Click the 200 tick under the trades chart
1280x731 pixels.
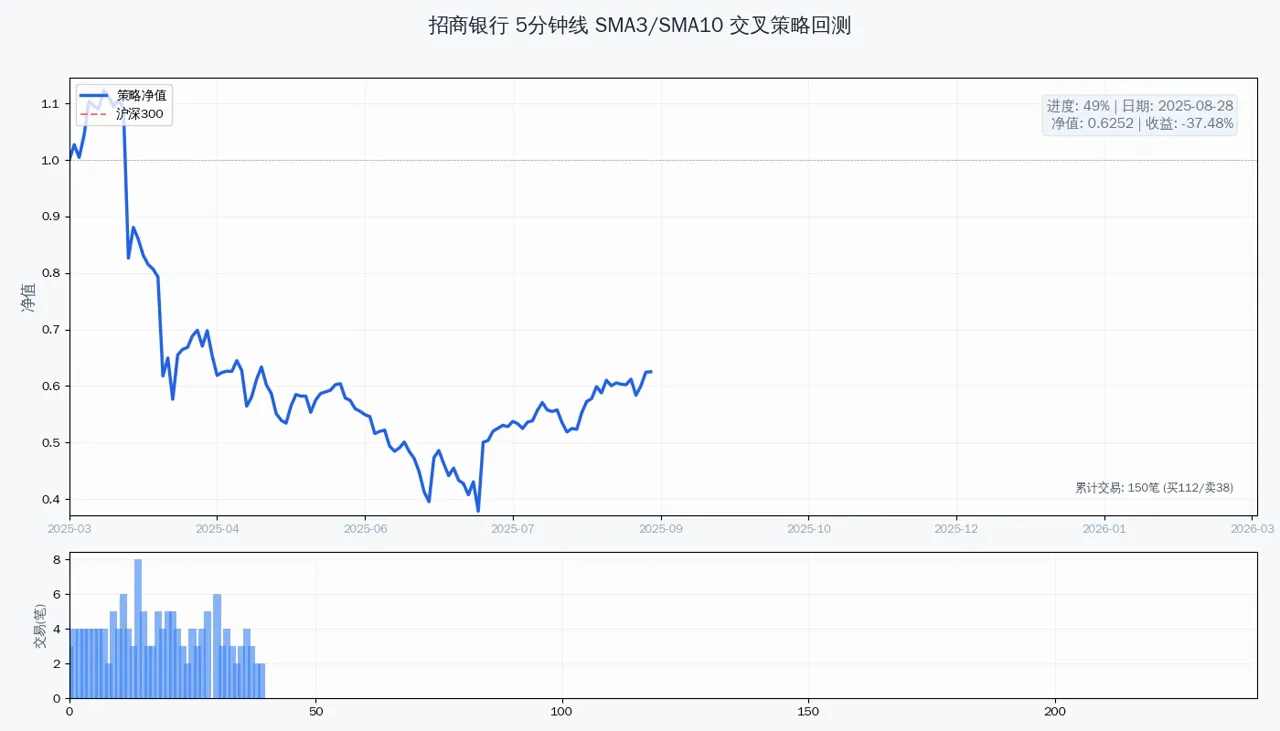tap(1055, 711)
